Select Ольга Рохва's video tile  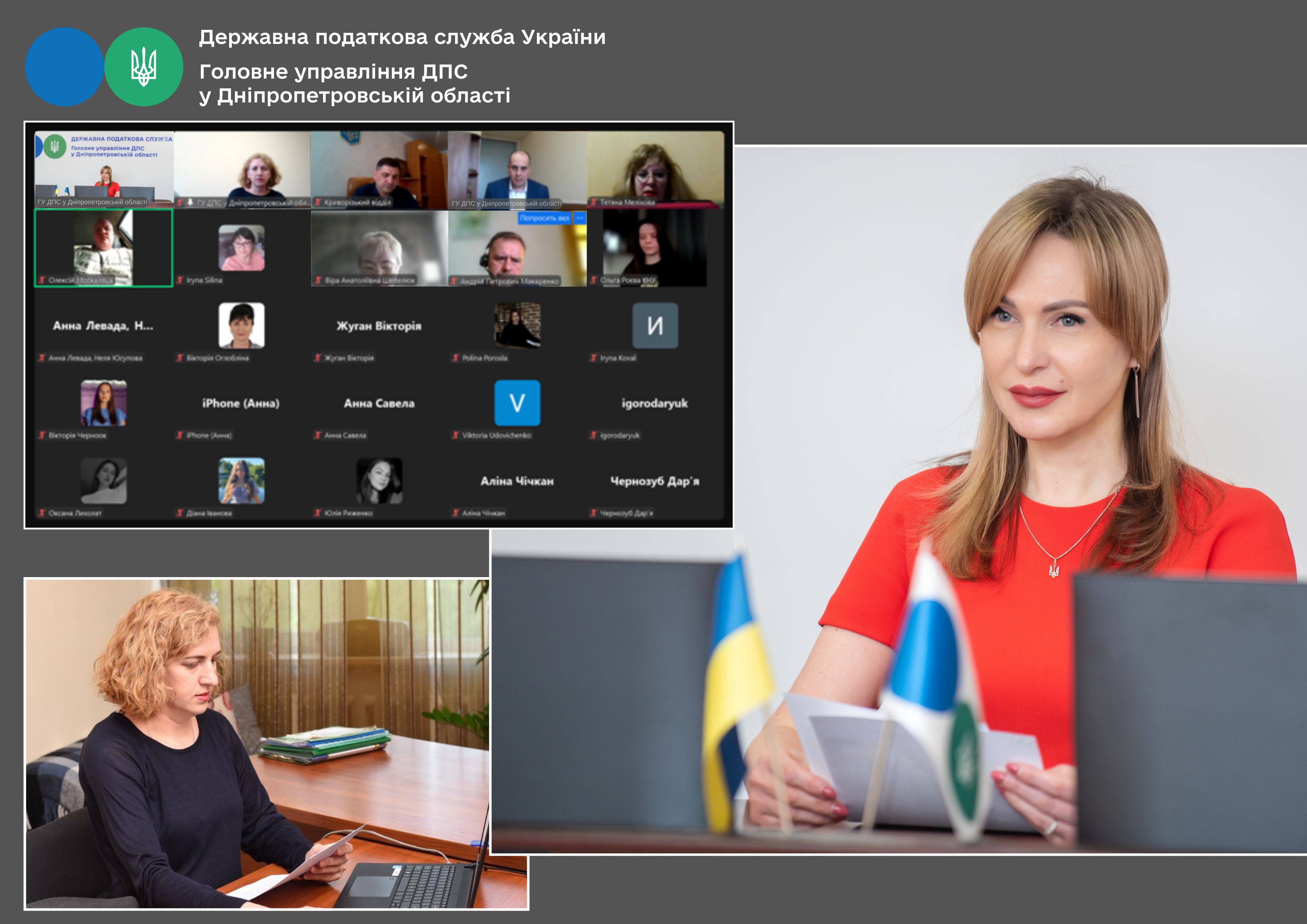pos(655,248)
